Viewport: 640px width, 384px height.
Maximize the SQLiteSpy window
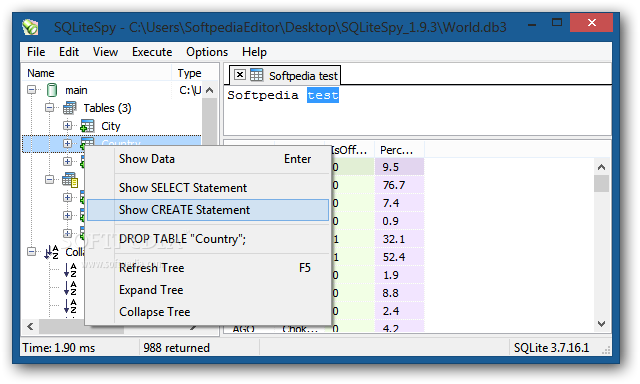point(557,22)
